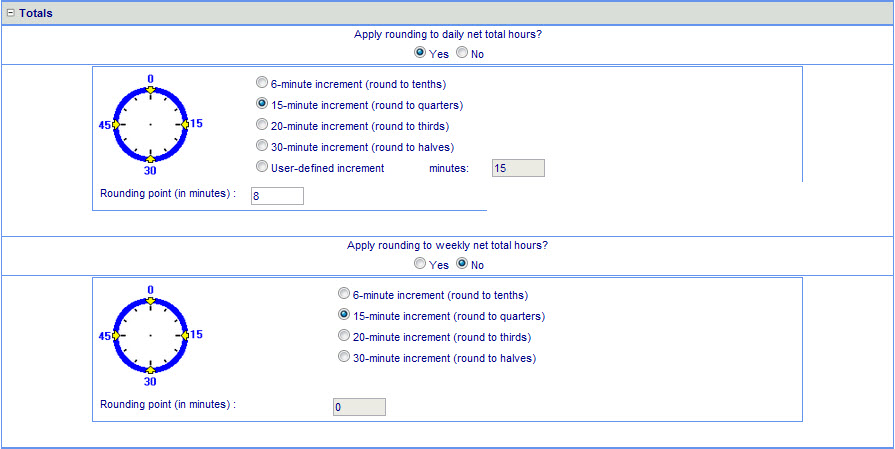895x449 pixels.
Task: Choose daily 20-minute increment option
Action: (262, 125)
